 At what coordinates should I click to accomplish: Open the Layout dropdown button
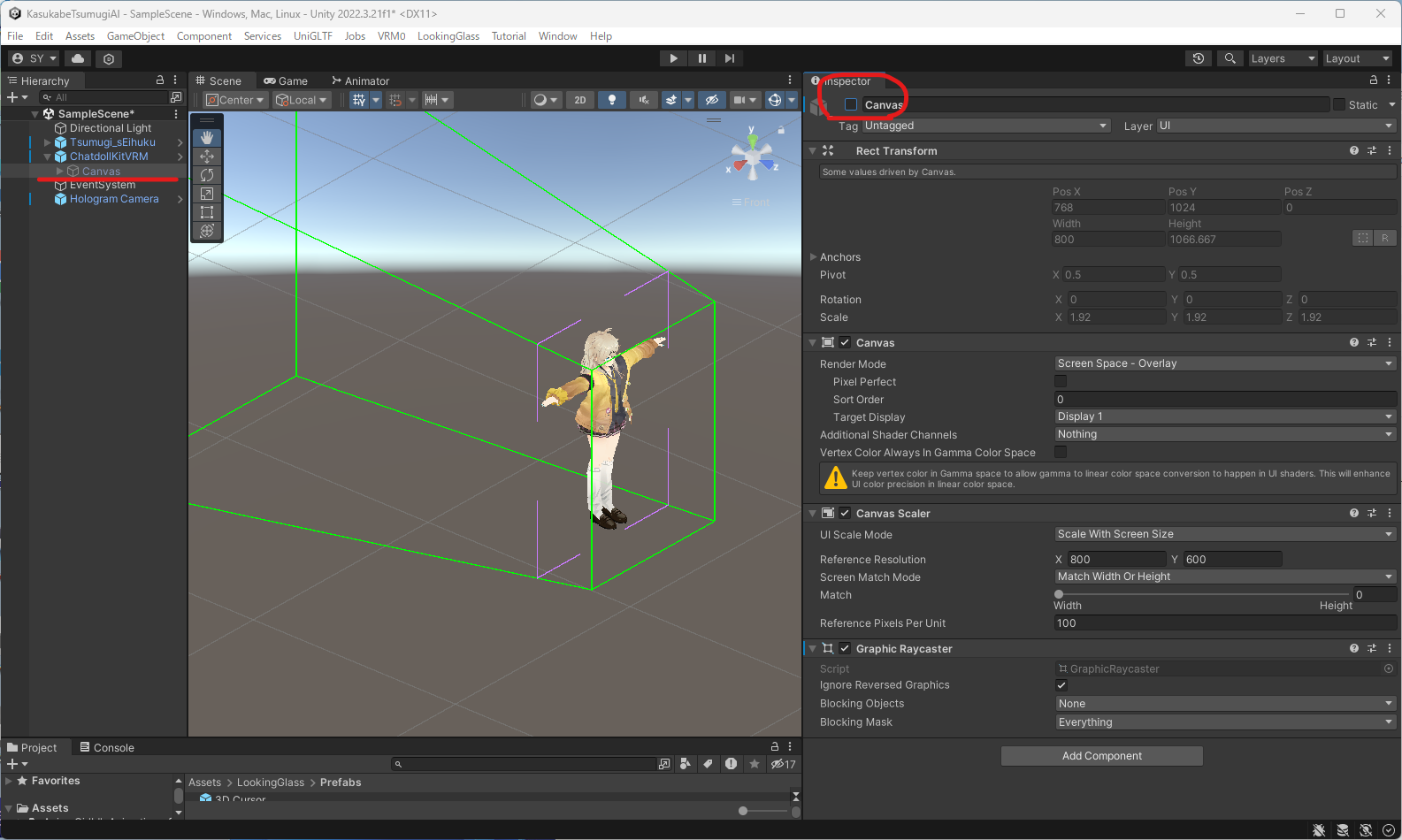coord(1358,58)
